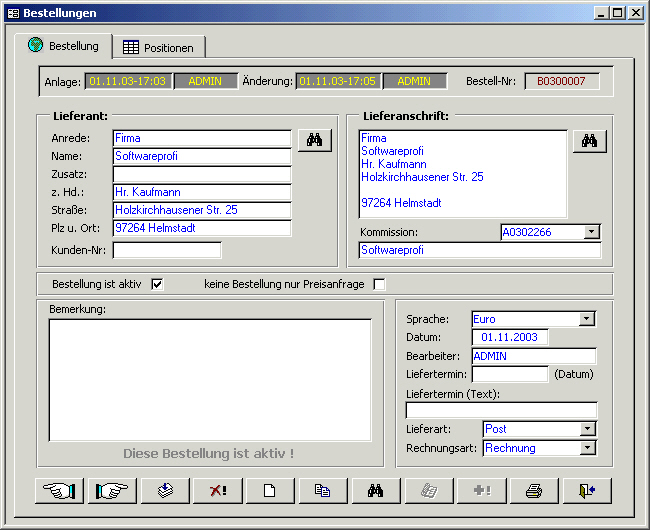The width and height of the screenshot is (650, 530).
Task: Click the binoculars search button in bottom toolbar
Action: point(376,491)
